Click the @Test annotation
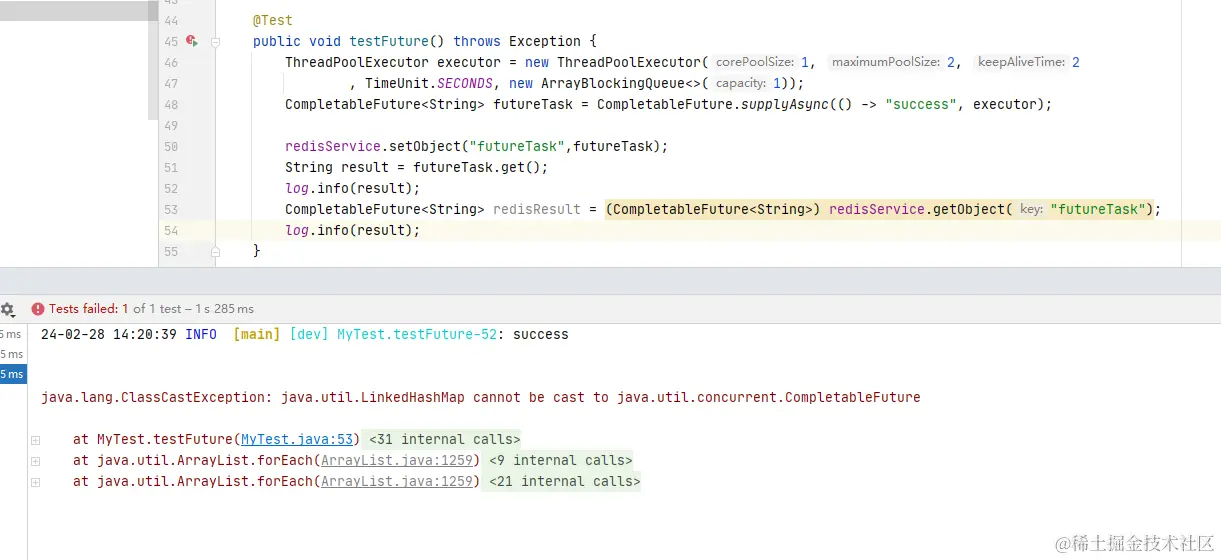The image size is (1221, 560). 273,20
